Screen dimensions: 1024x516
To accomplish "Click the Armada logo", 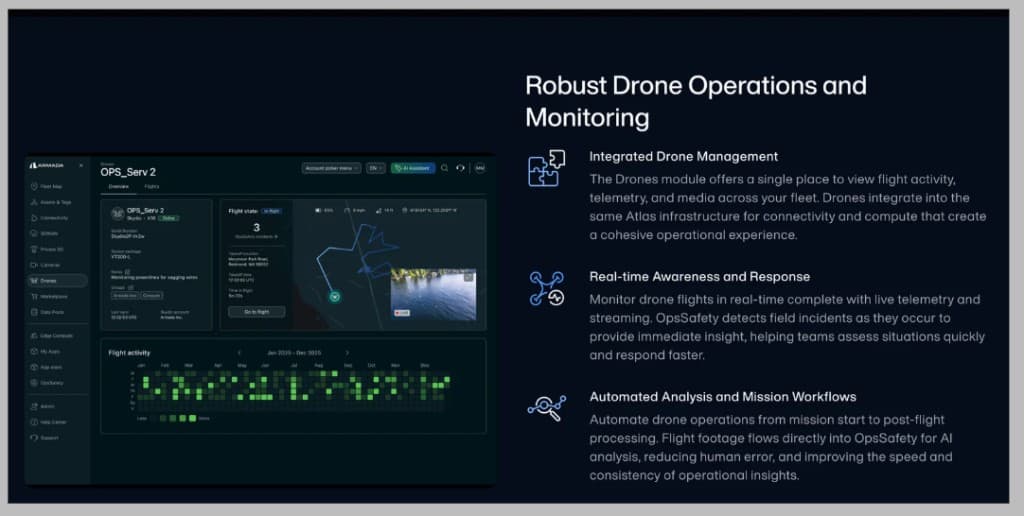I will pos(46,165).
